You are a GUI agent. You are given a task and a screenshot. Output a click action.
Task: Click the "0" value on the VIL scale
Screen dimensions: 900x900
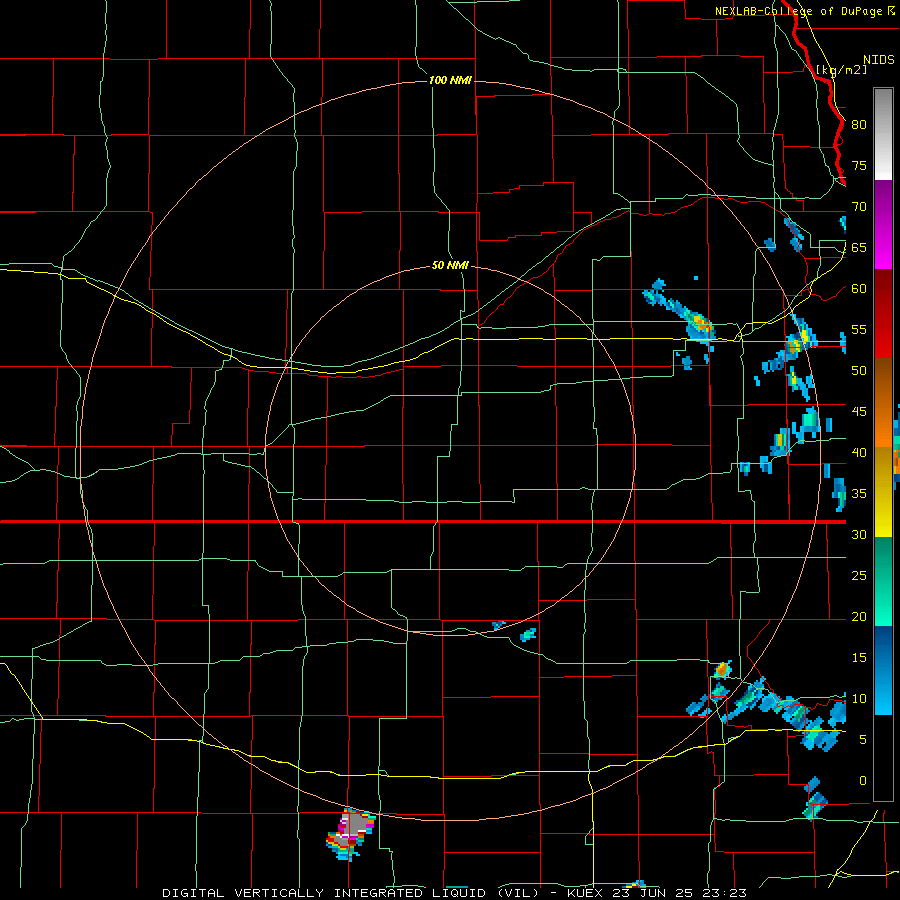[x=863, y=781]
